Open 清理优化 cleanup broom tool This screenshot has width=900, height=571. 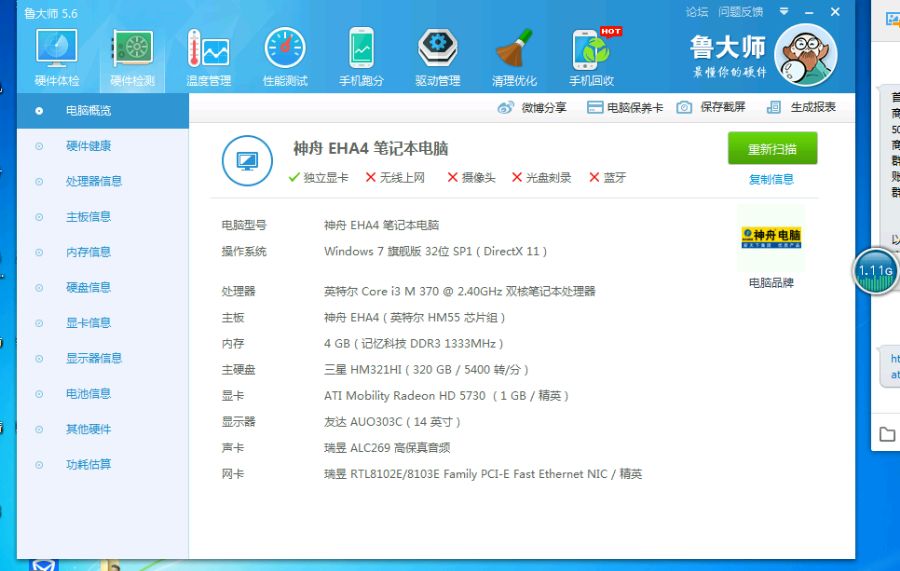tap(514, 57)
